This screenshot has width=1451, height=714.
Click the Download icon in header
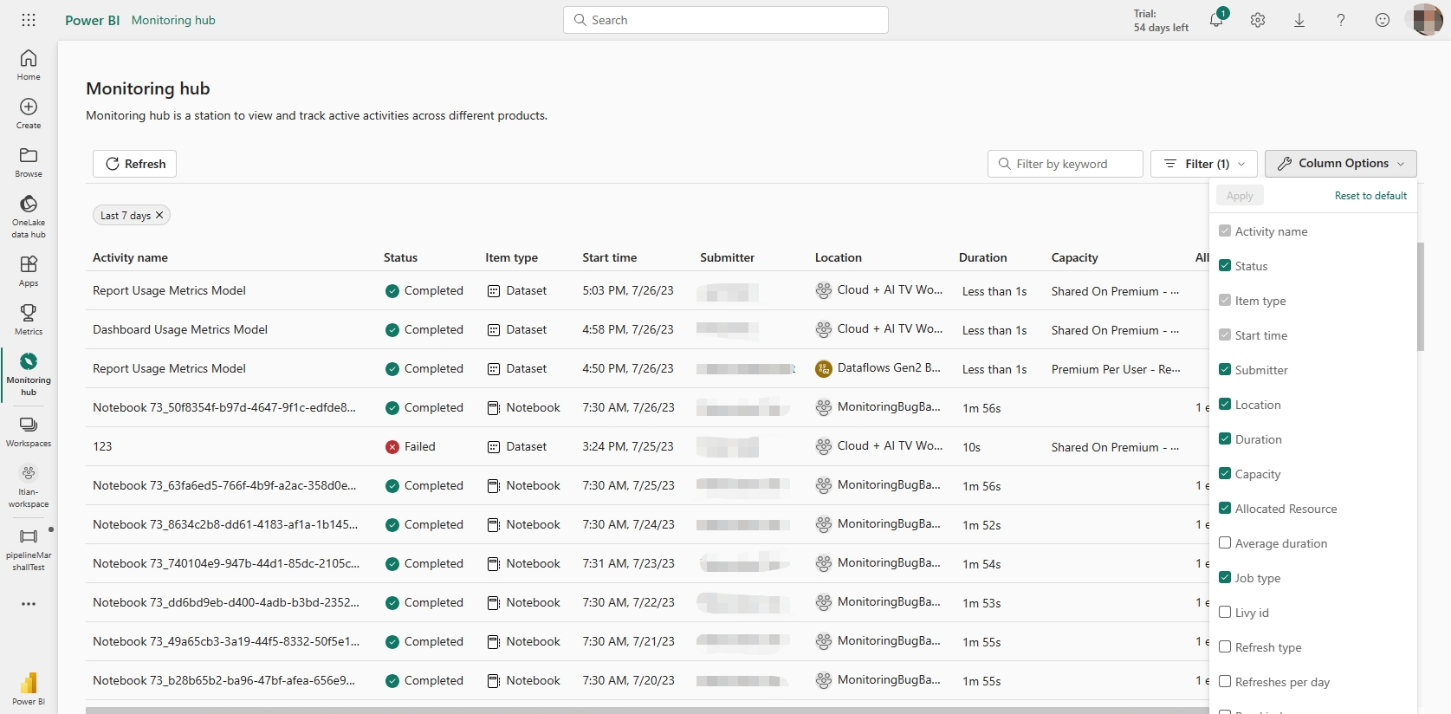(1299, 20)
